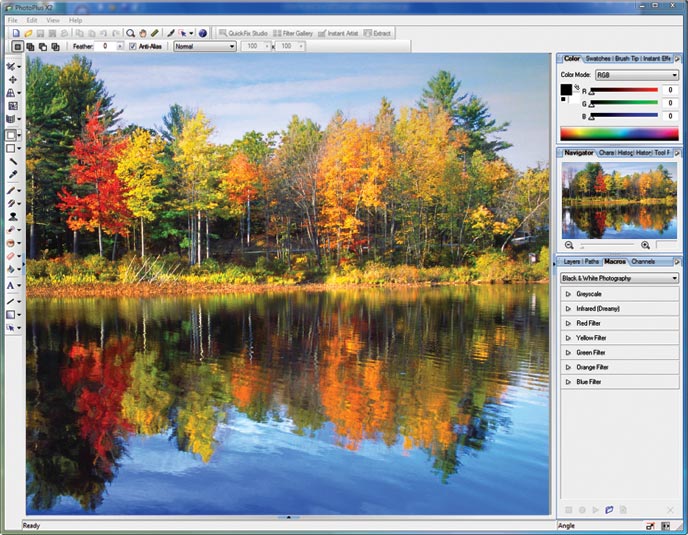Click the Orange Filter macro label
Screen dimensions: 688x535
tap(592, 367)
